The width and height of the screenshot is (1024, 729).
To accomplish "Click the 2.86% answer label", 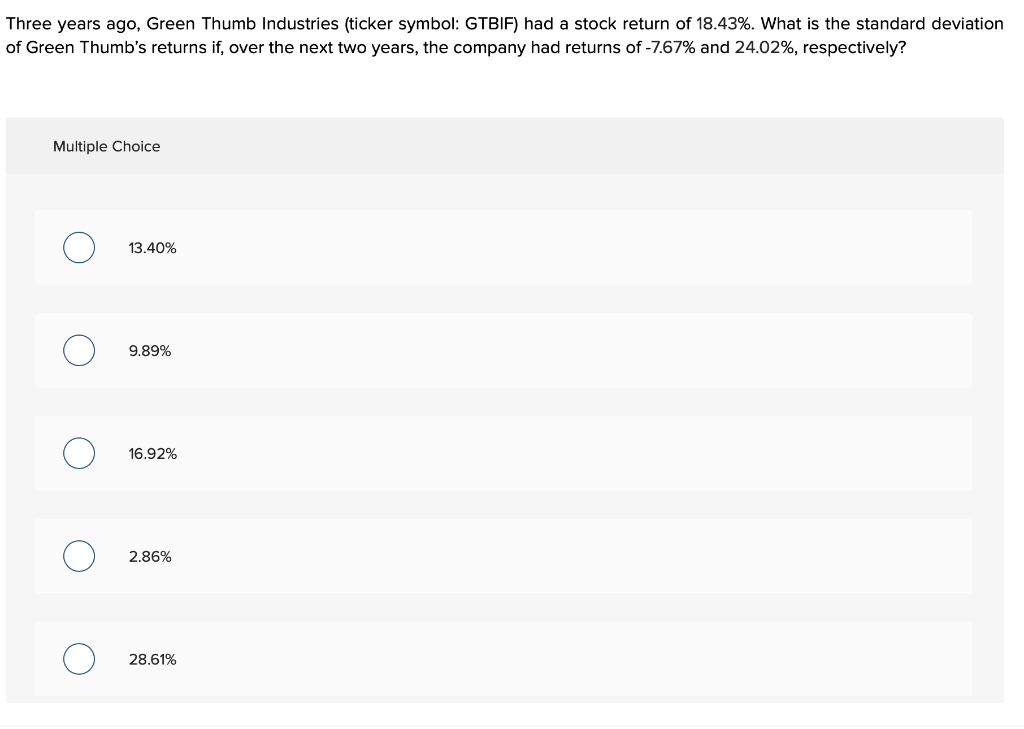I will coord(150,556).
